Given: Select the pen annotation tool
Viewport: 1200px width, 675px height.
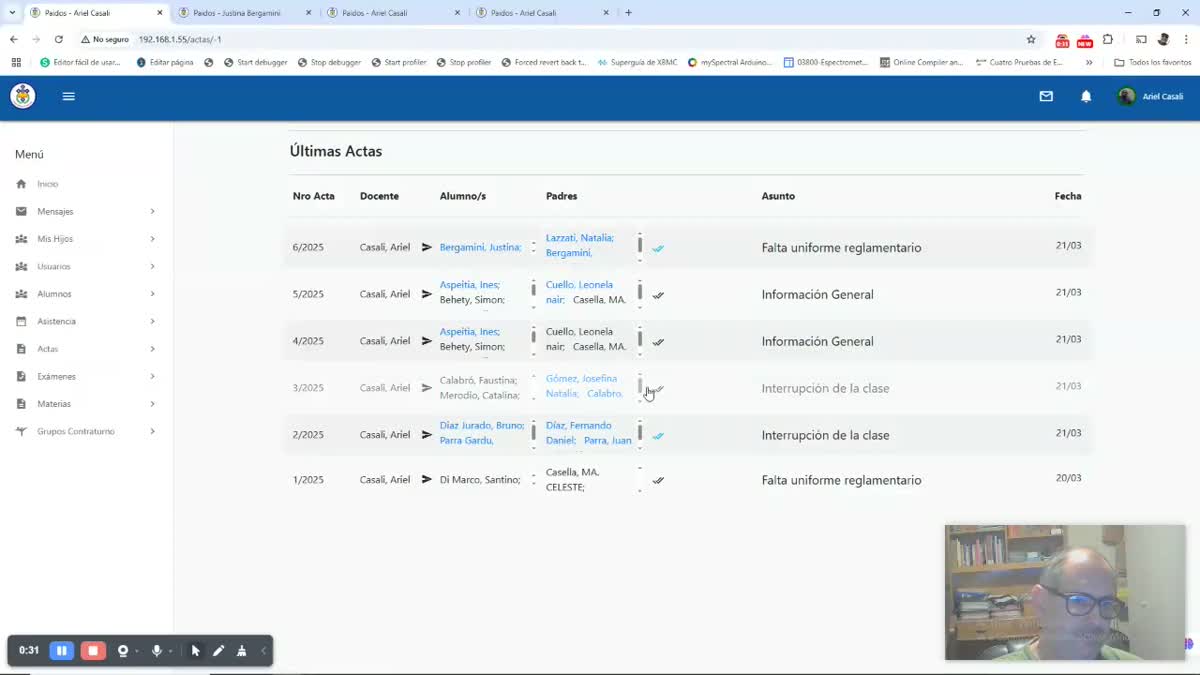Looking at the screenshot, I should (218, 651).
